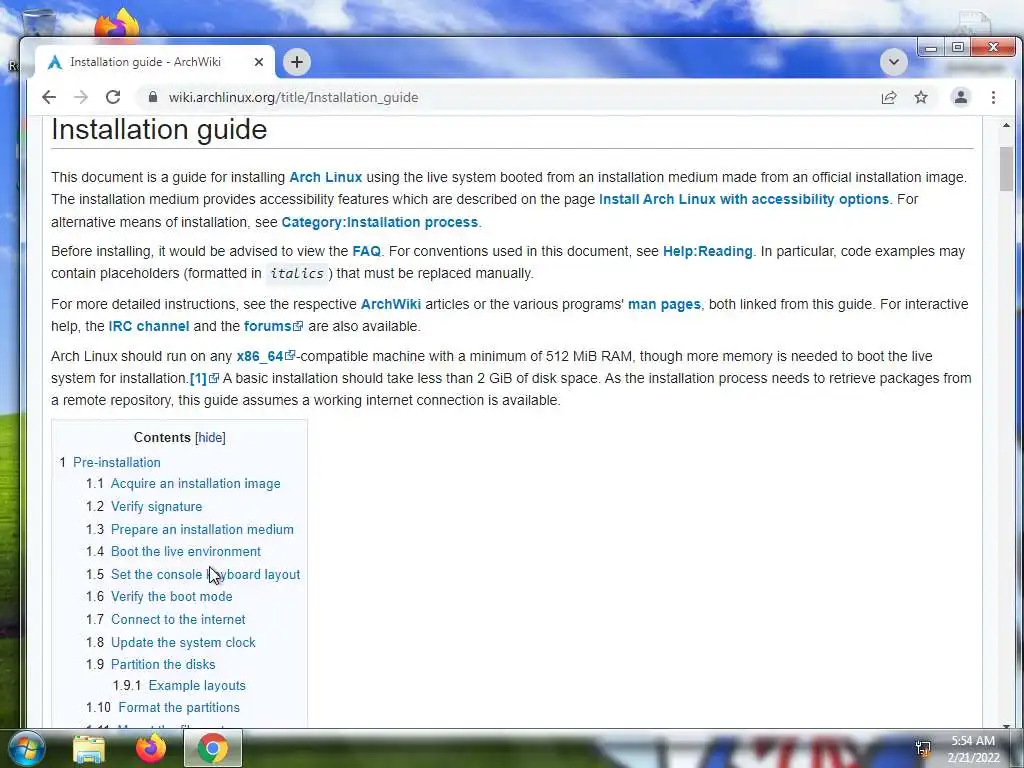Expand the tab search dropdown arrow
This screenshot has width=1024, height=768.
coord(894,62)
